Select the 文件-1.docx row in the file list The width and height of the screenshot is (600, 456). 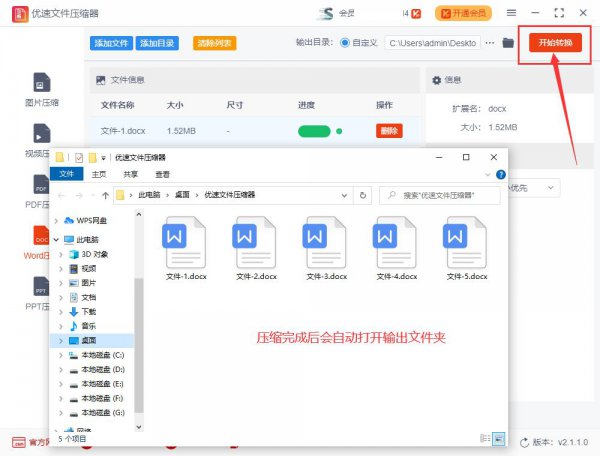coord(255,131)
